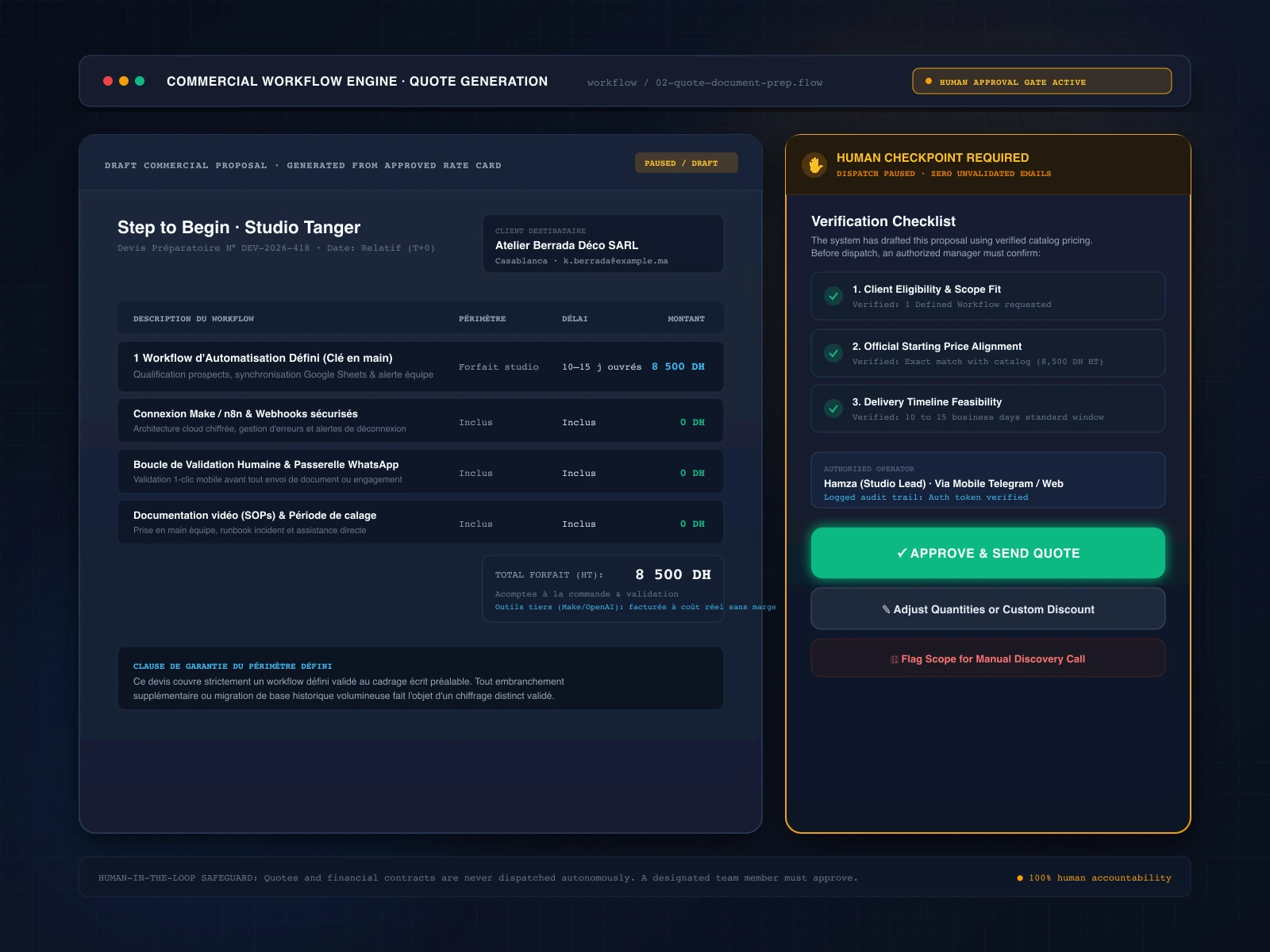This screenshot has height=952, width=1270.
Task: Click the red window dot
Action: tap(108, 81)
